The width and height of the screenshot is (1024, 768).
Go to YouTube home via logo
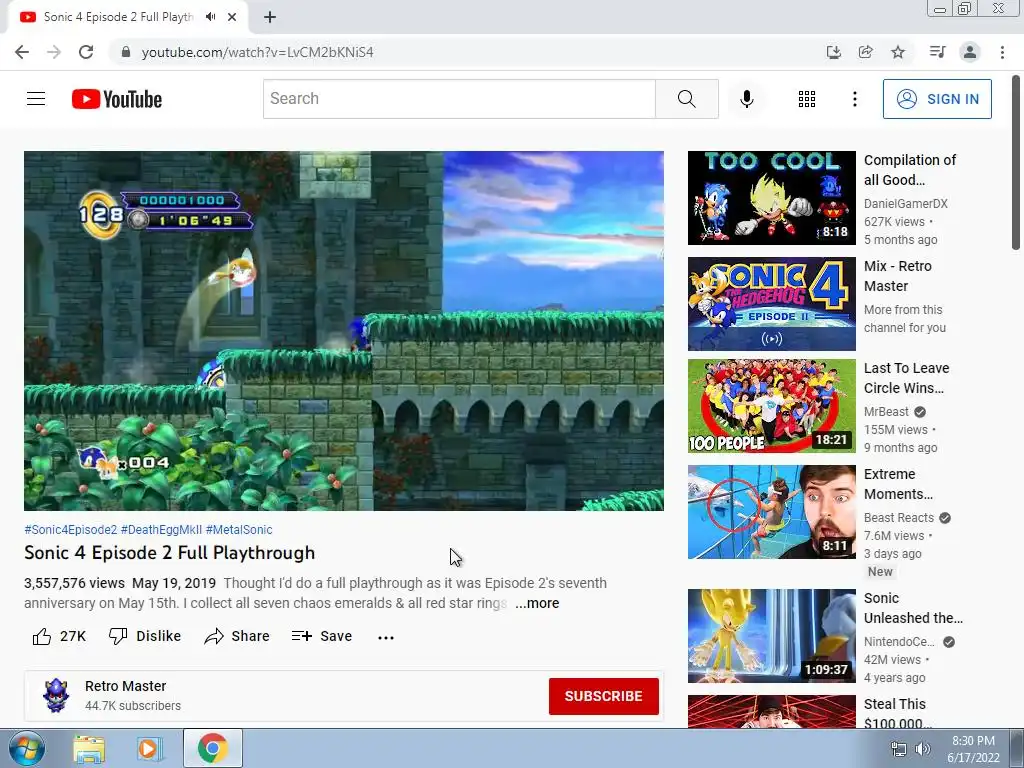point(117,99)
